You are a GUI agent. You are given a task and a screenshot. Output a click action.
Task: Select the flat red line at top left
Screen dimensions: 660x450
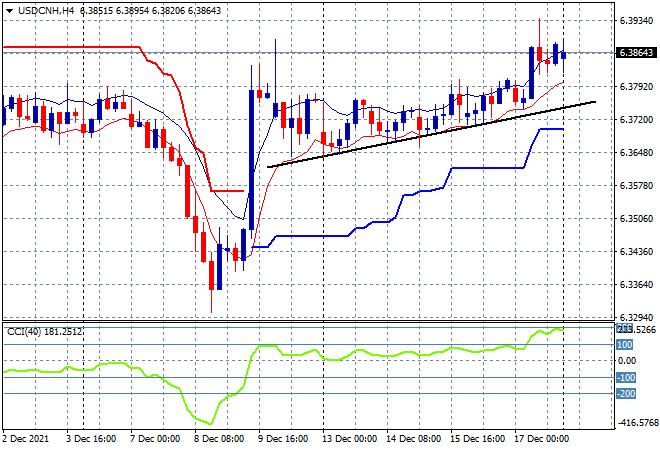[x=70, y=46]
